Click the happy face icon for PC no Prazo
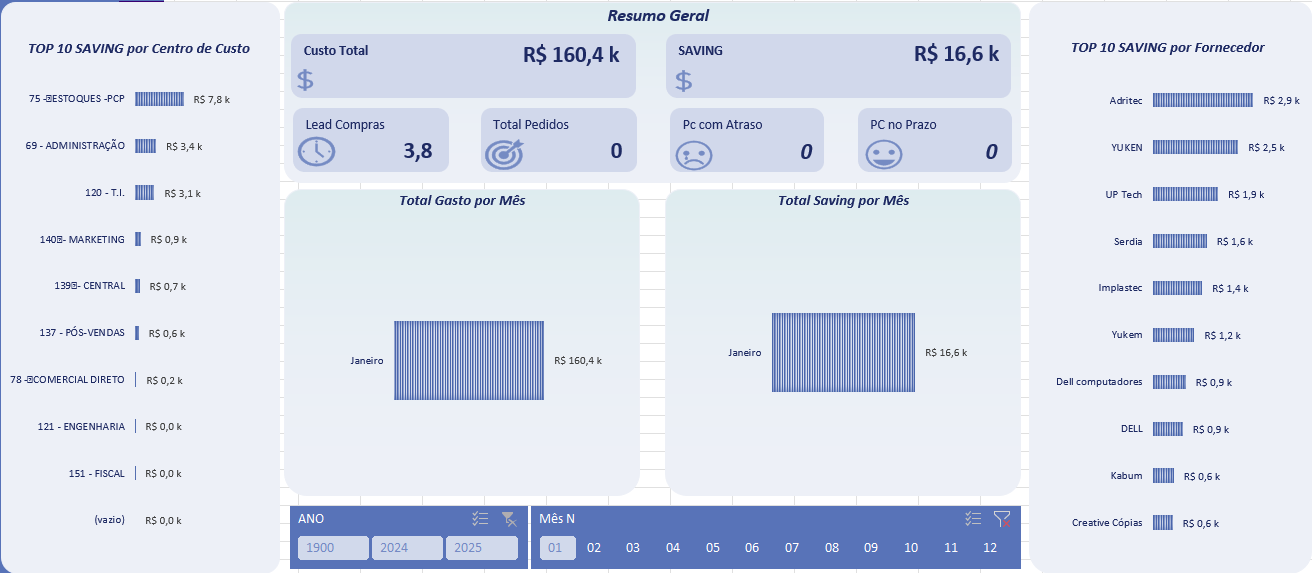 [883, 154]
